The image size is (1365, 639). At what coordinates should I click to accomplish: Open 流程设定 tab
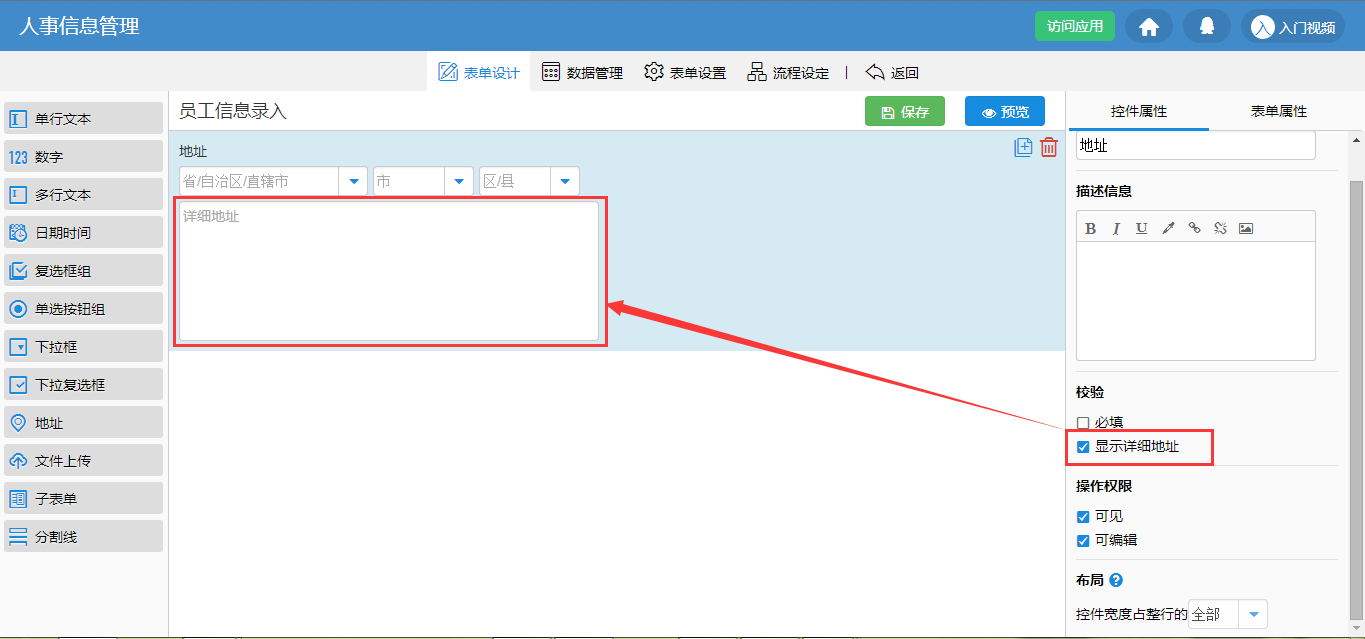788,72
